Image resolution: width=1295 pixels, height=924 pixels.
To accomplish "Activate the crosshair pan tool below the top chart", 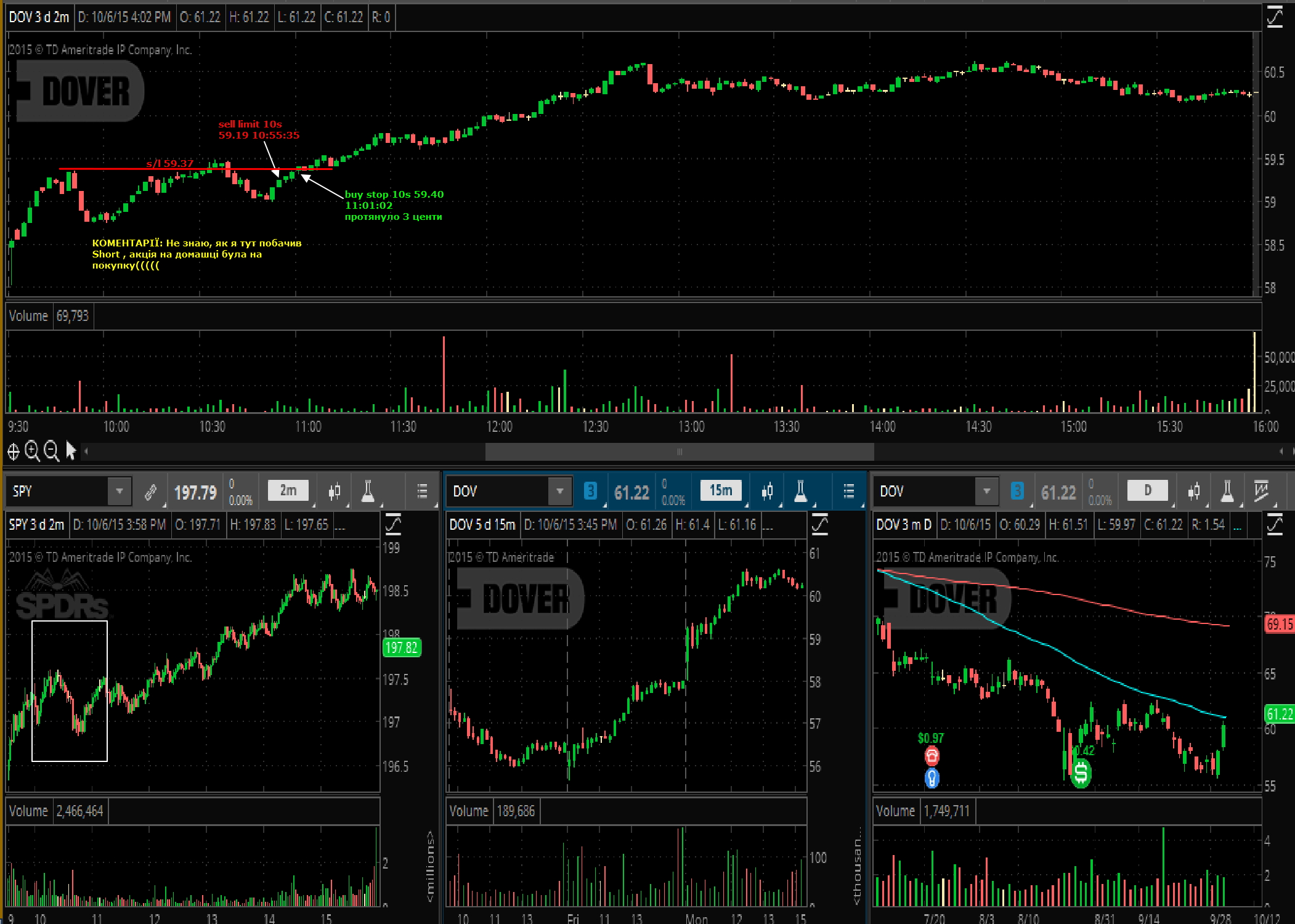I will click(x=13, y=452).
